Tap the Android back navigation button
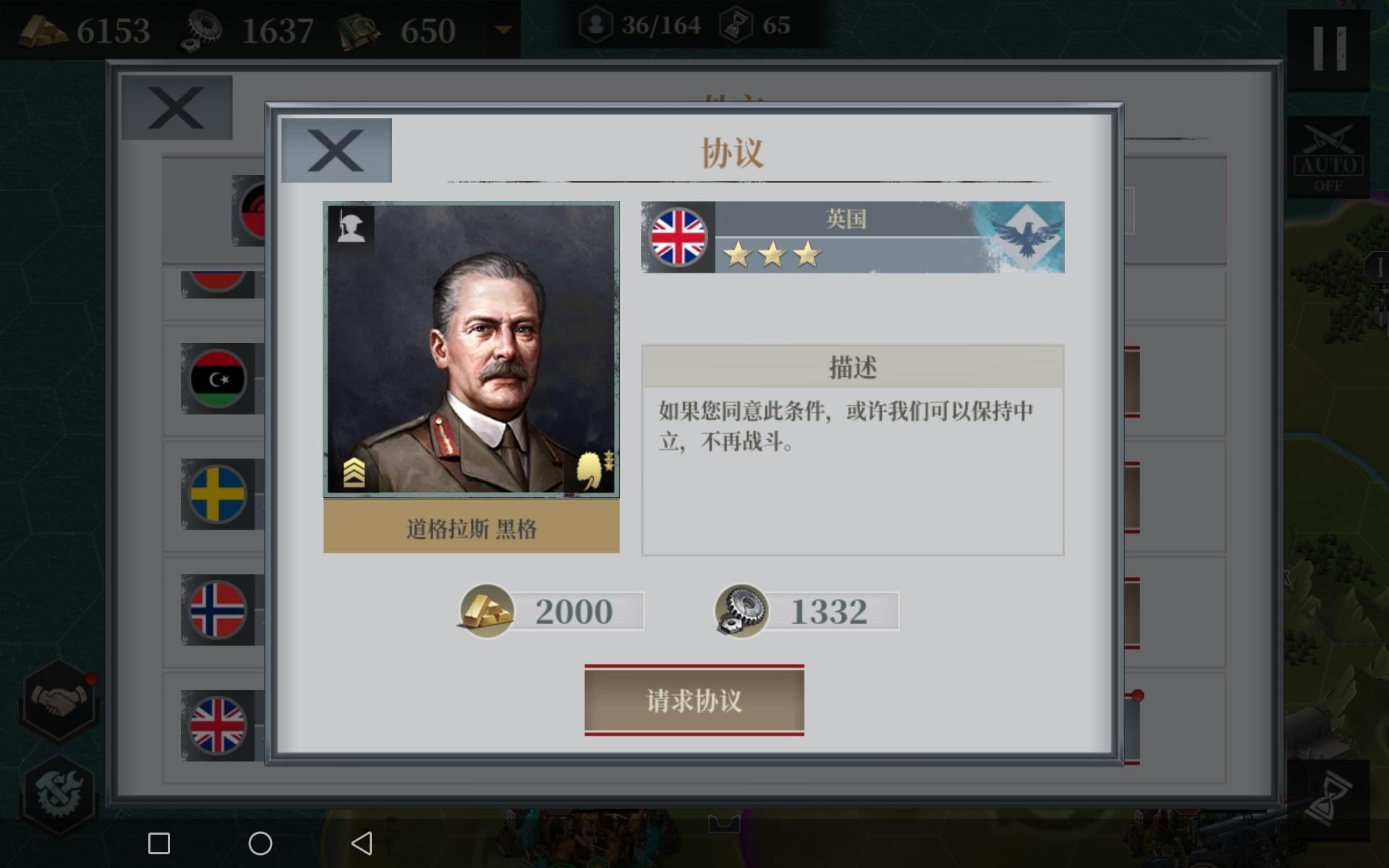Screen dimensions: 1389x868 pos(362,843)
